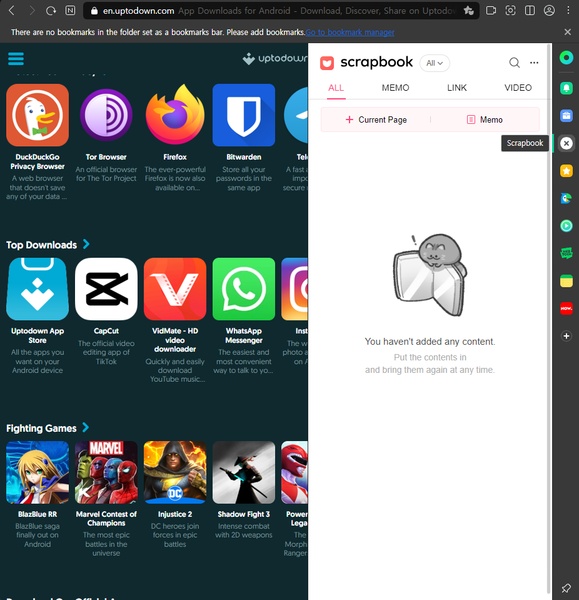Open the green play media sidebar icon
579x600 pixels.
(x=566, y=226)
